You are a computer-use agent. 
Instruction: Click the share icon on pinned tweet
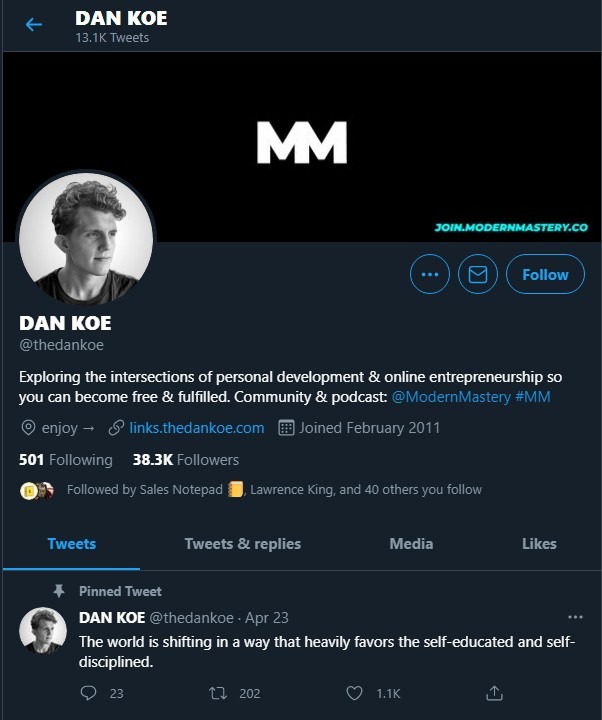click(x=493, y=692)
